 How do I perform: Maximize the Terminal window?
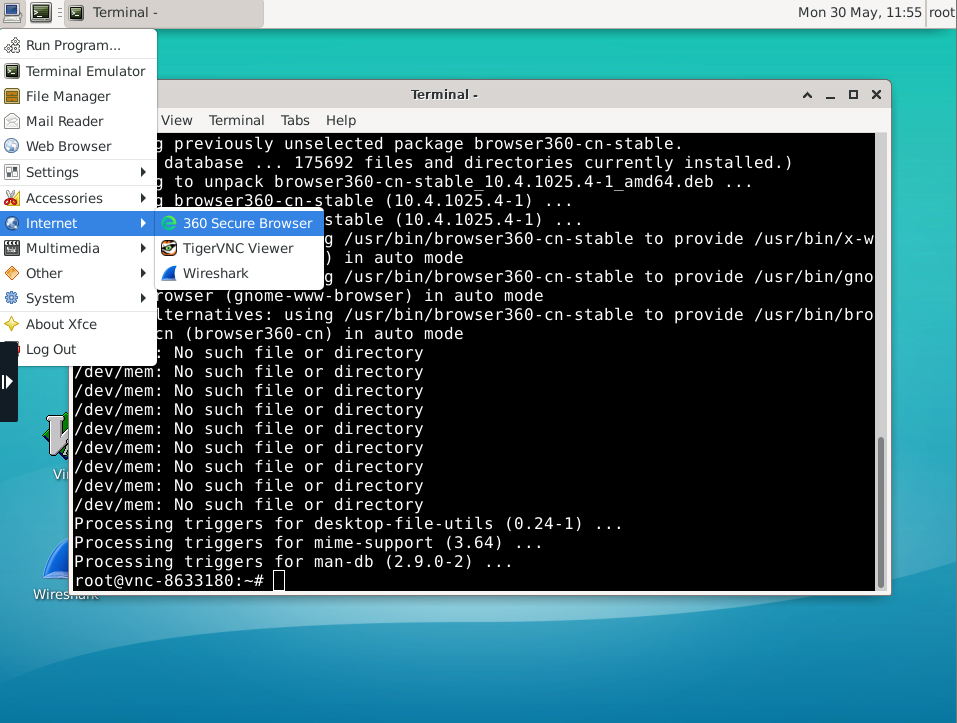[853, 95]
